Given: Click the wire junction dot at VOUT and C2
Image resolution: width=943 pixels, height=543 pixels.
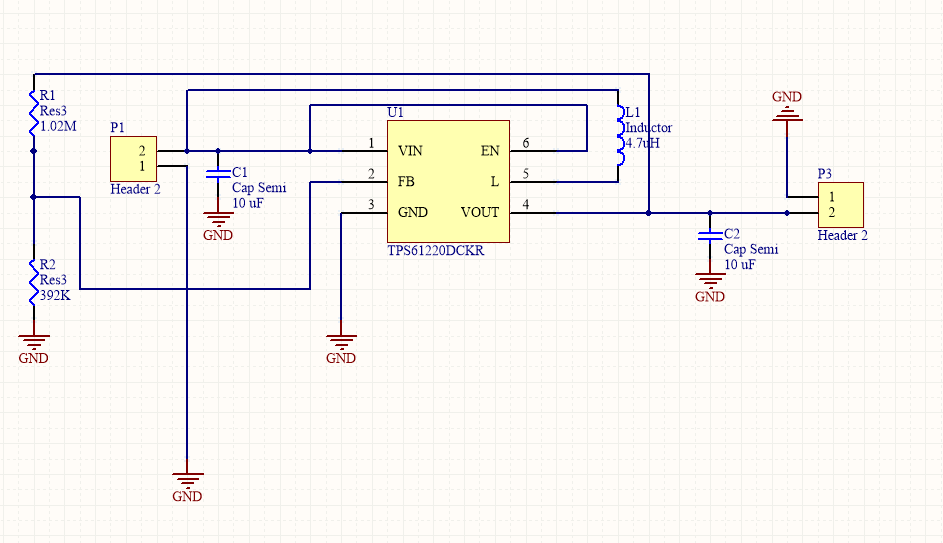Looking at the screenshot, I should pyautogui.click(x=710, y=213).
